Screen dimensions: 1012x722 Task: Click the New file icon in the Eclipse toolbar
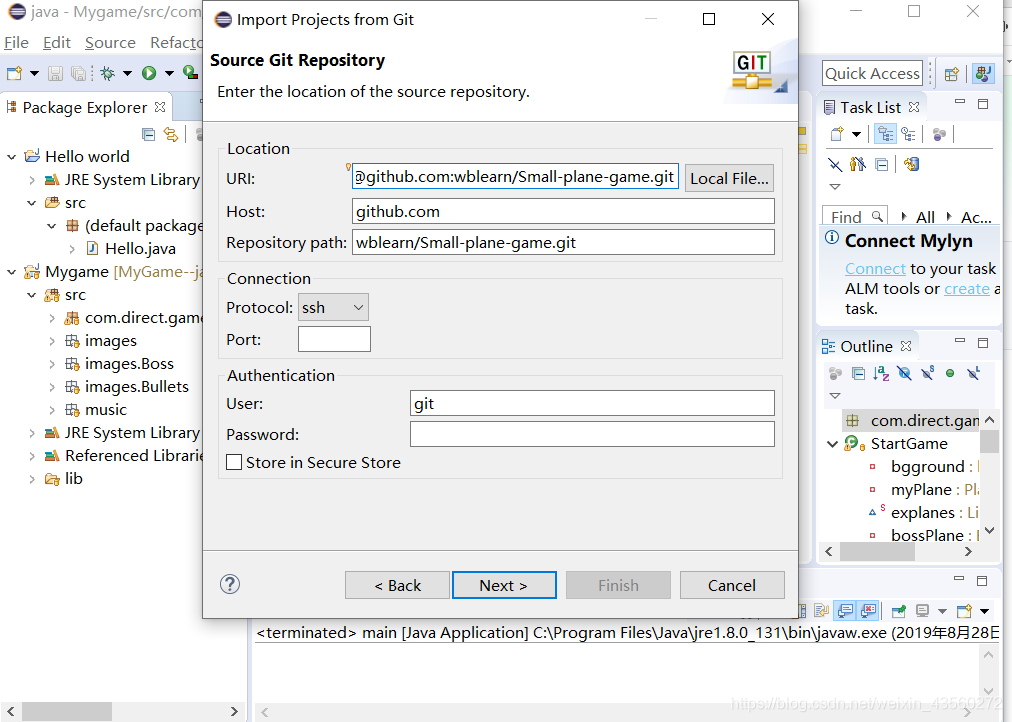(15, 74)
